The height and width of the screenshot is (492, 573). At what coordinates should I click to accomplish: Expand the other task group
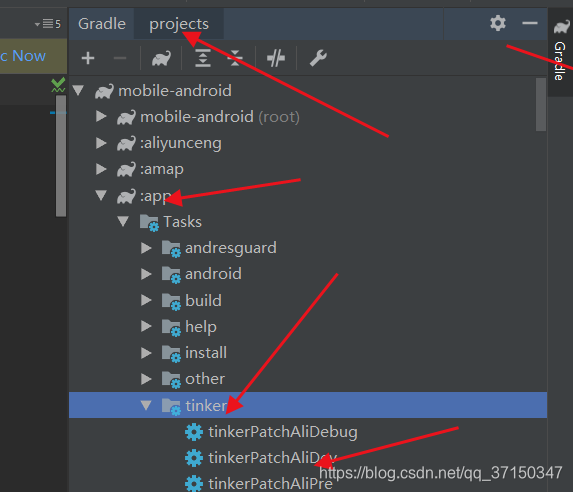[x=146, y=379]
